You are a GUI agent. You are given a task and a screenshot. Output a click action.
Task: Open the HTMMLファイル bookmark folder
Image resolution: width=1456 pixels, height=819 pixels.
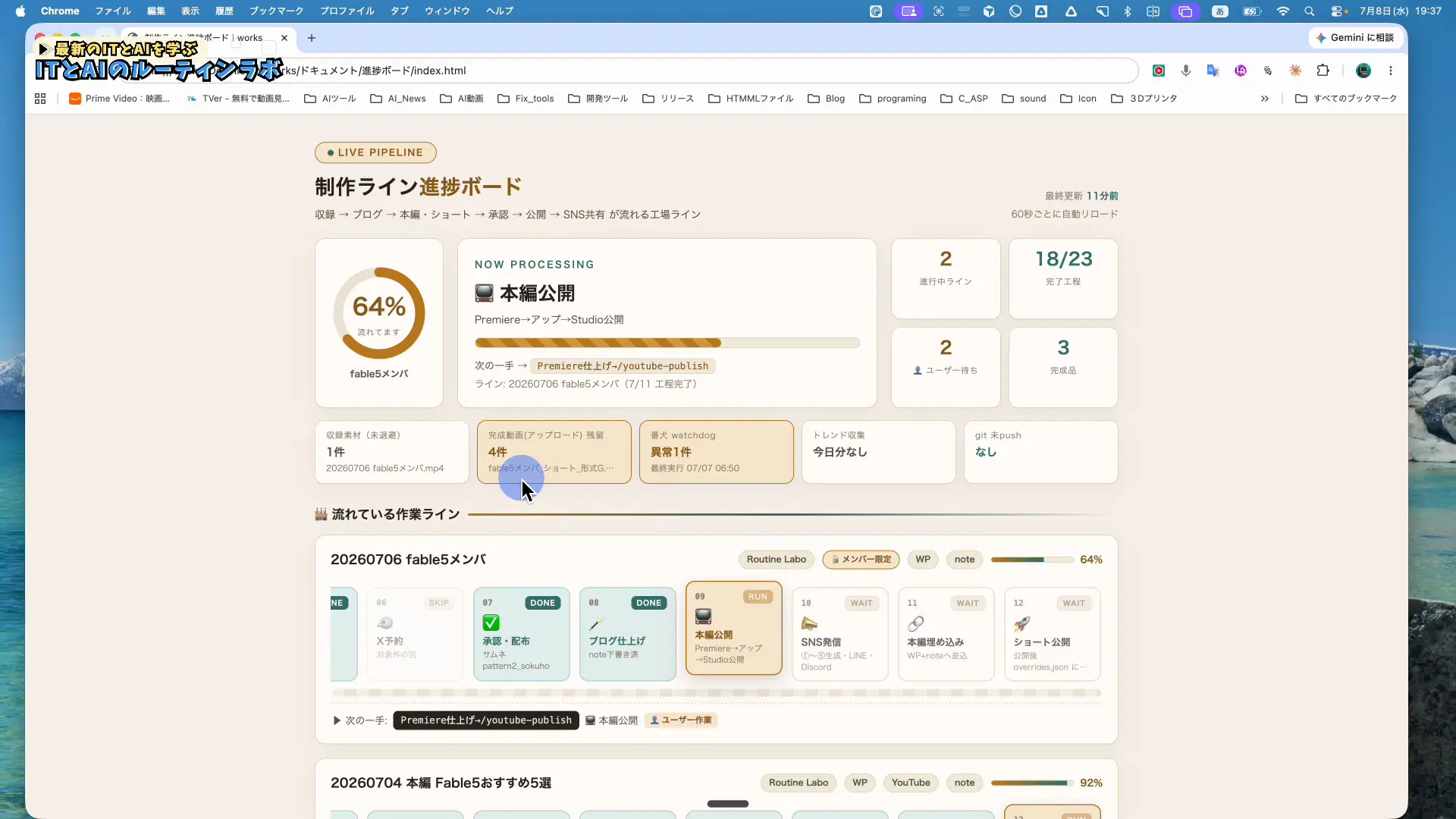click(751, 99)
